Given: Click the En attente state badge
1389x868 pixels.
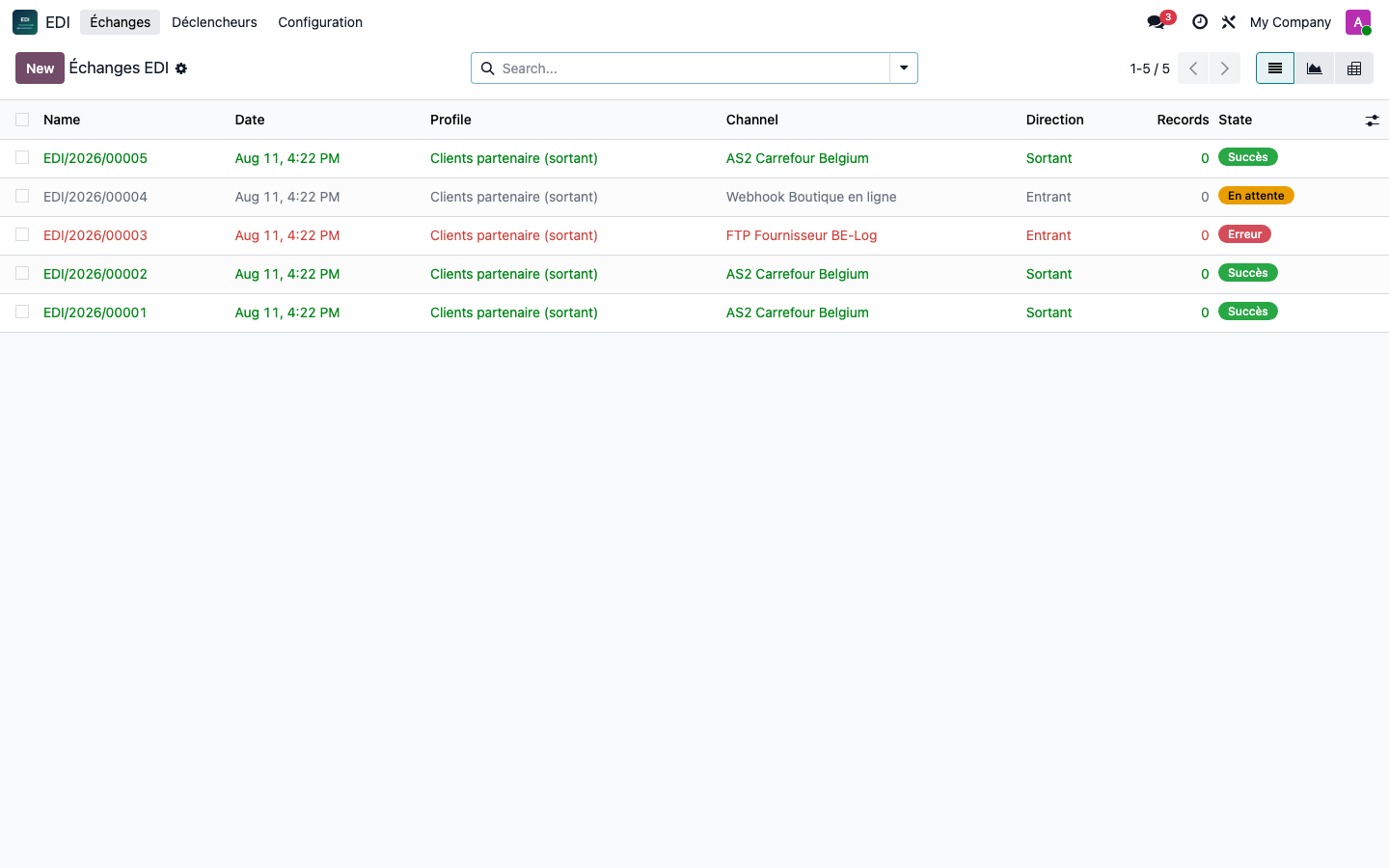Looking at the screenshot, I should (1256, 196).
